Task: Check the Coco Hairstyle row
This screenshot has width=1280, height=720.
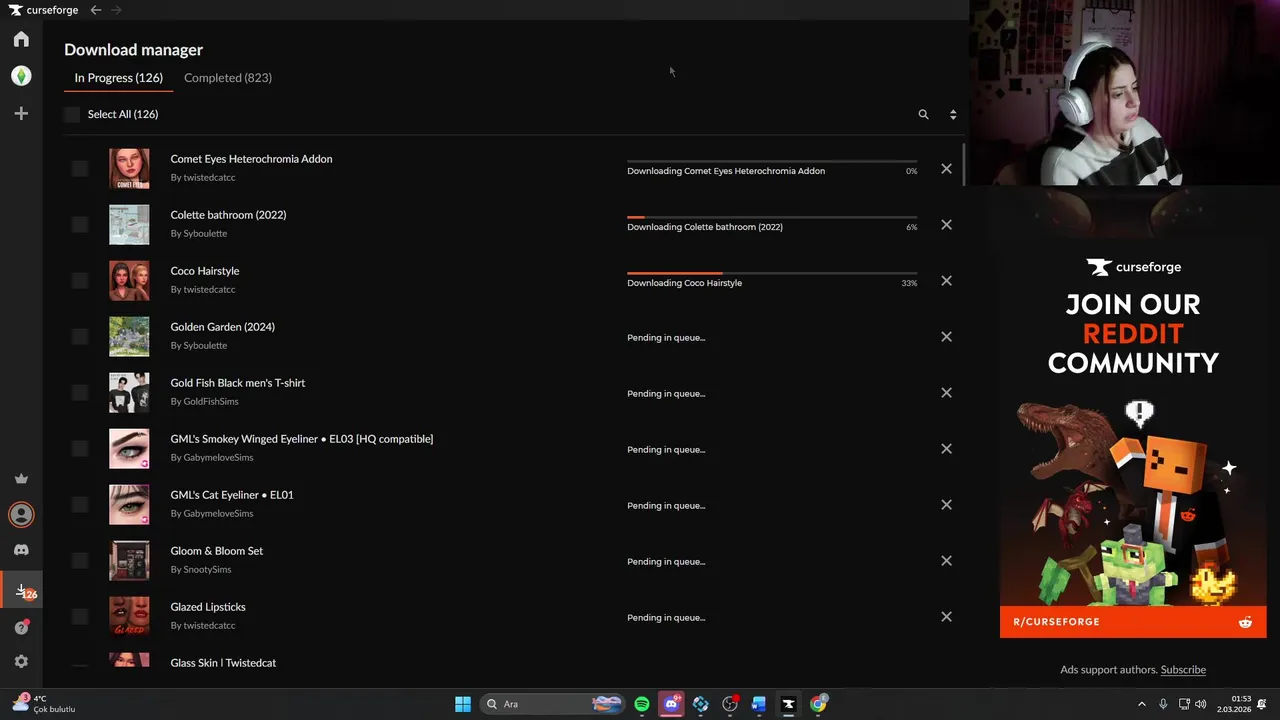Action: (80, 281)
